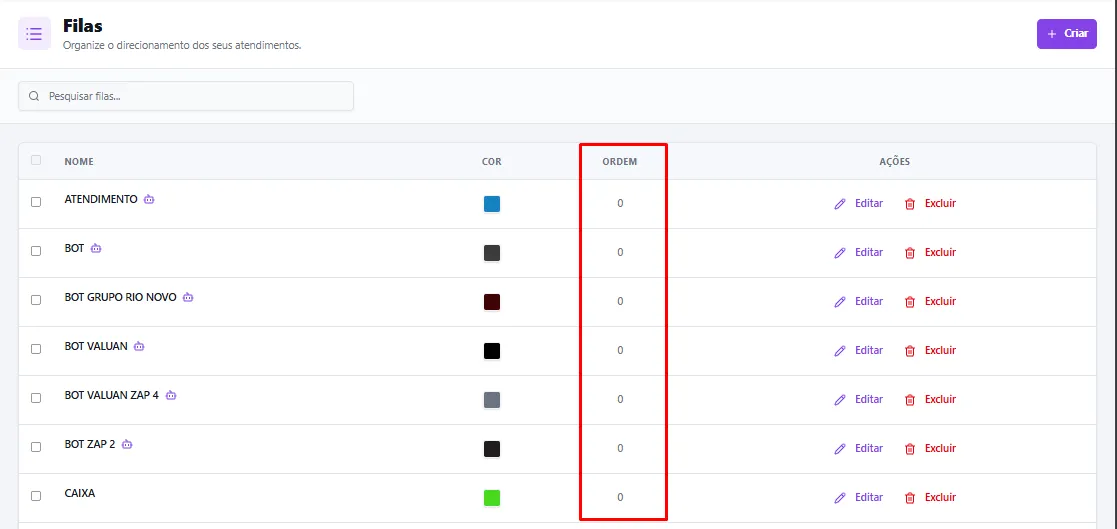Click the ORDEM column header
Viewport: 1117px width, 529px height.
[620, 162]
